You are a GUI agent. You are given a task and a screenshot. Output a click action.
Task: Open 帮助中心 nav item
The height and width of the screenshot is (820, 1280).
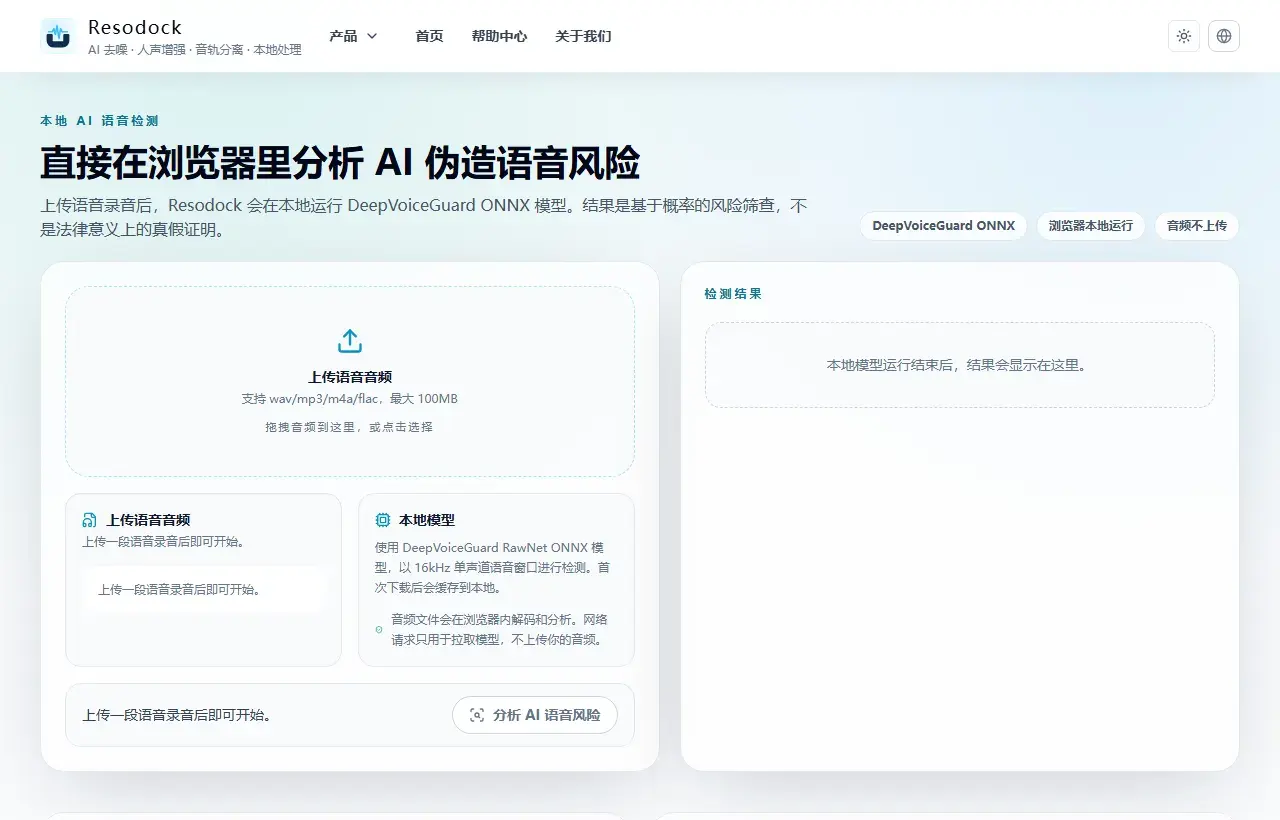point(499,36)
